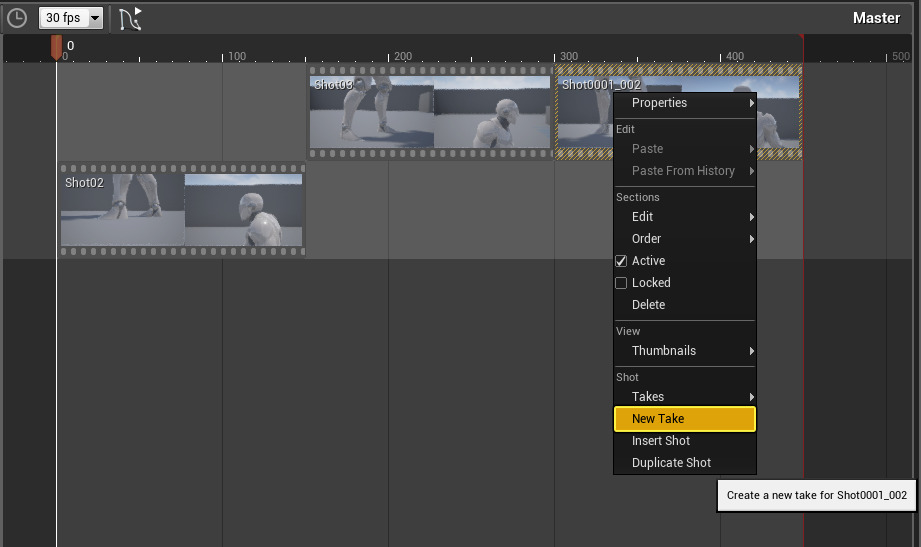
Task: Open the Order submenu
Action: click(x=685, y=239)
